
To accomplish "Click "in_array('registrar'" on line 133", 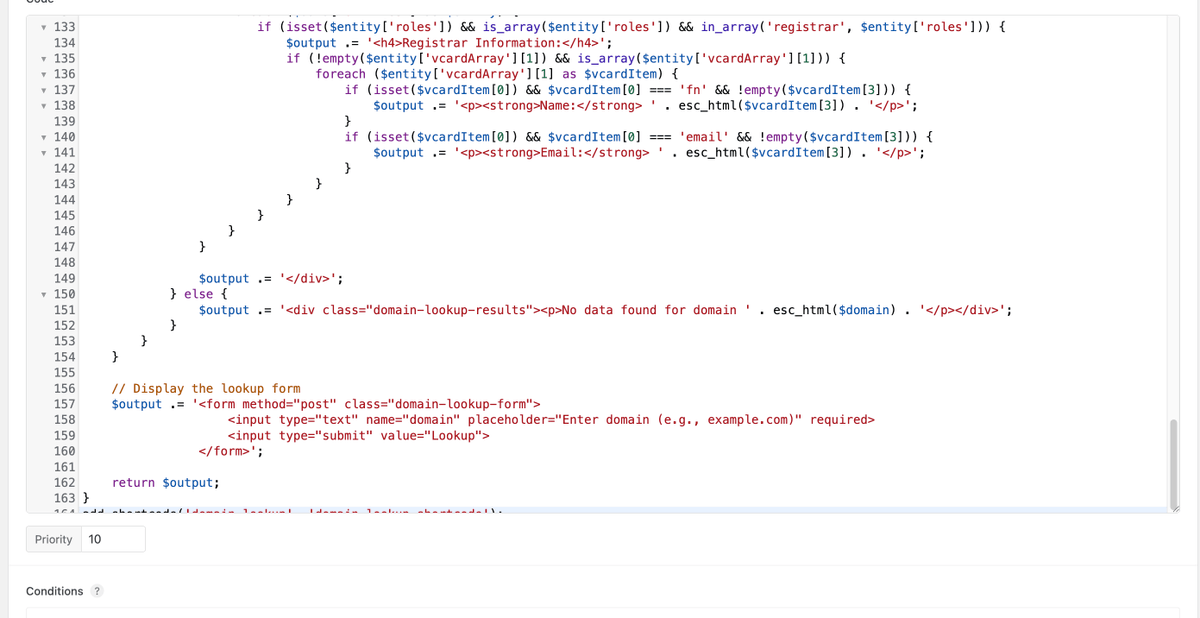I will tap(774, 27).
